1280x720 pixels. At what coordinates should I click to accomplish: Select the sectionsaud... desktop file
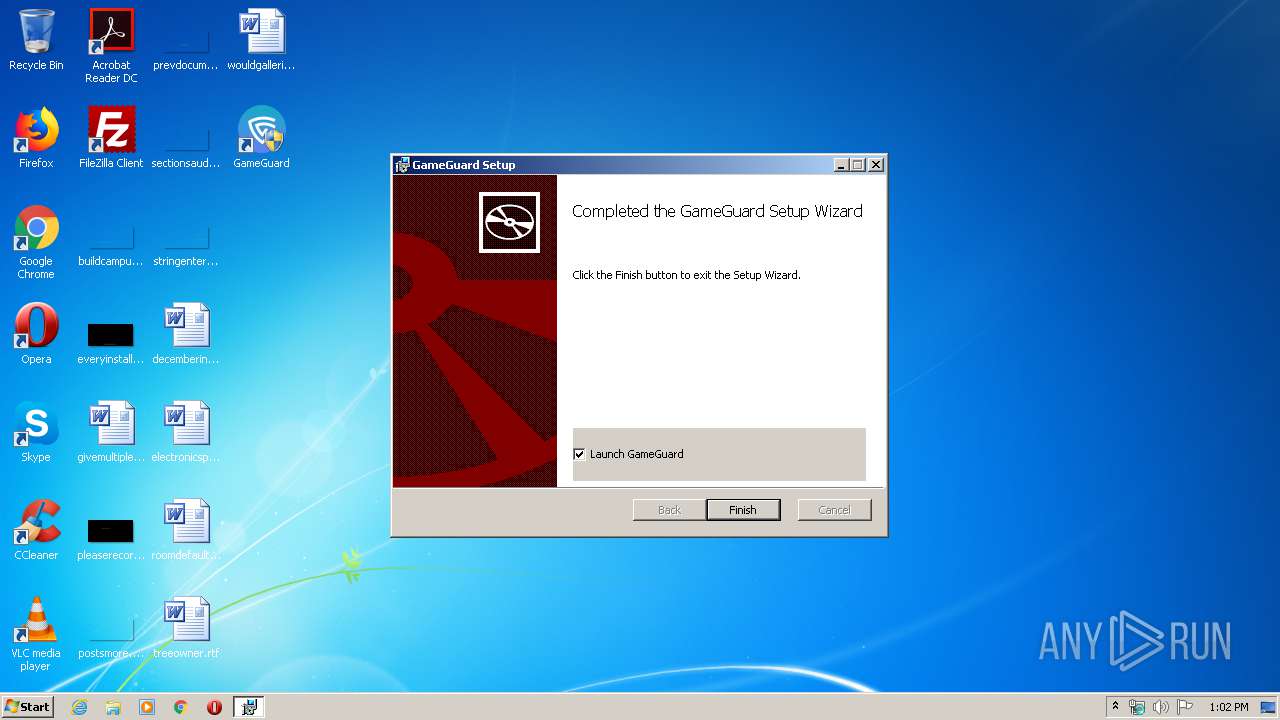pyautogui.click(x=186, y=138)
